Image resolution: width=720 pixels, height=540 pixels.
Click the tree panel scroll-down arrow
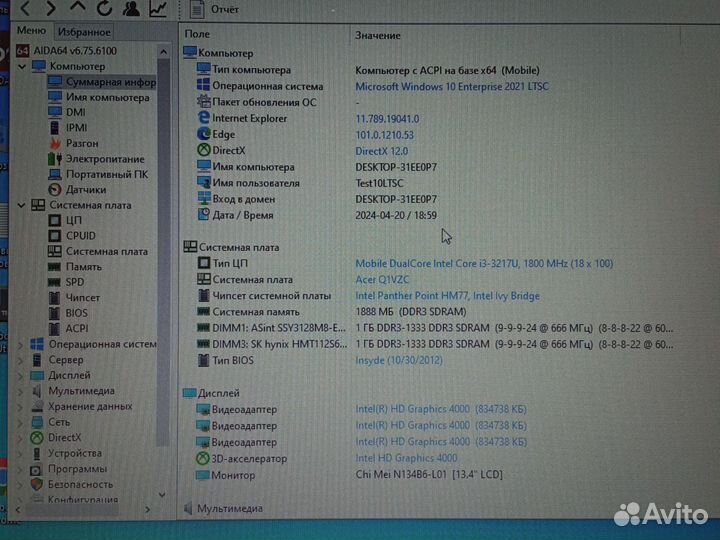click(x=162, y=495)
